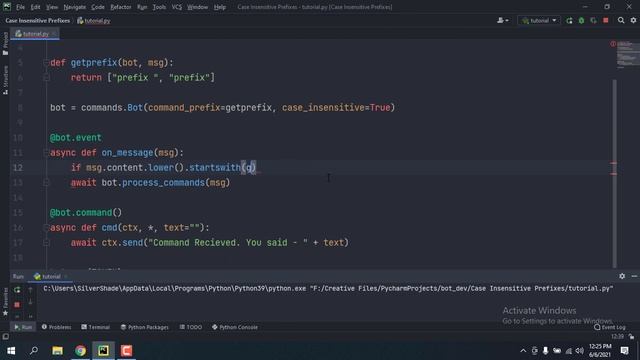Toggle tool window bars icon in status bar

[x=5, y=337]
